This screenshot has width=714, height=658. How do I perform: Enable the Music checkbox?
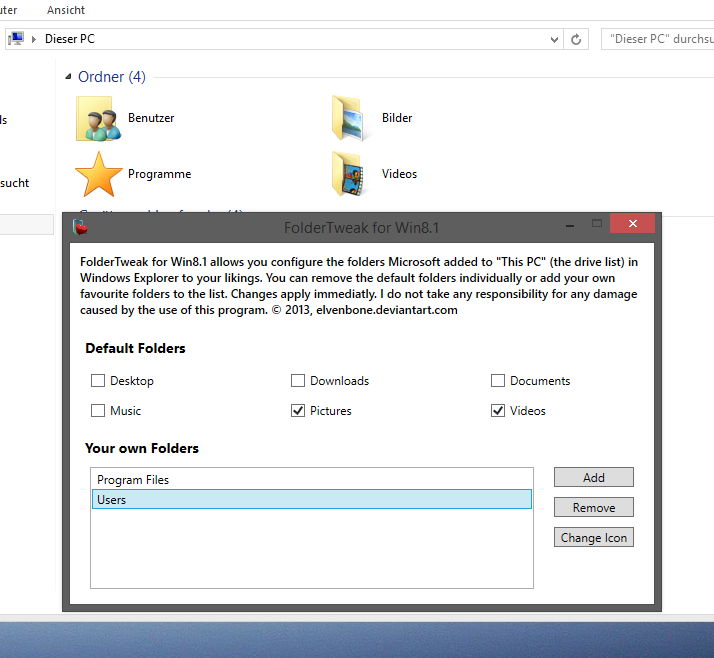point(98,411)
